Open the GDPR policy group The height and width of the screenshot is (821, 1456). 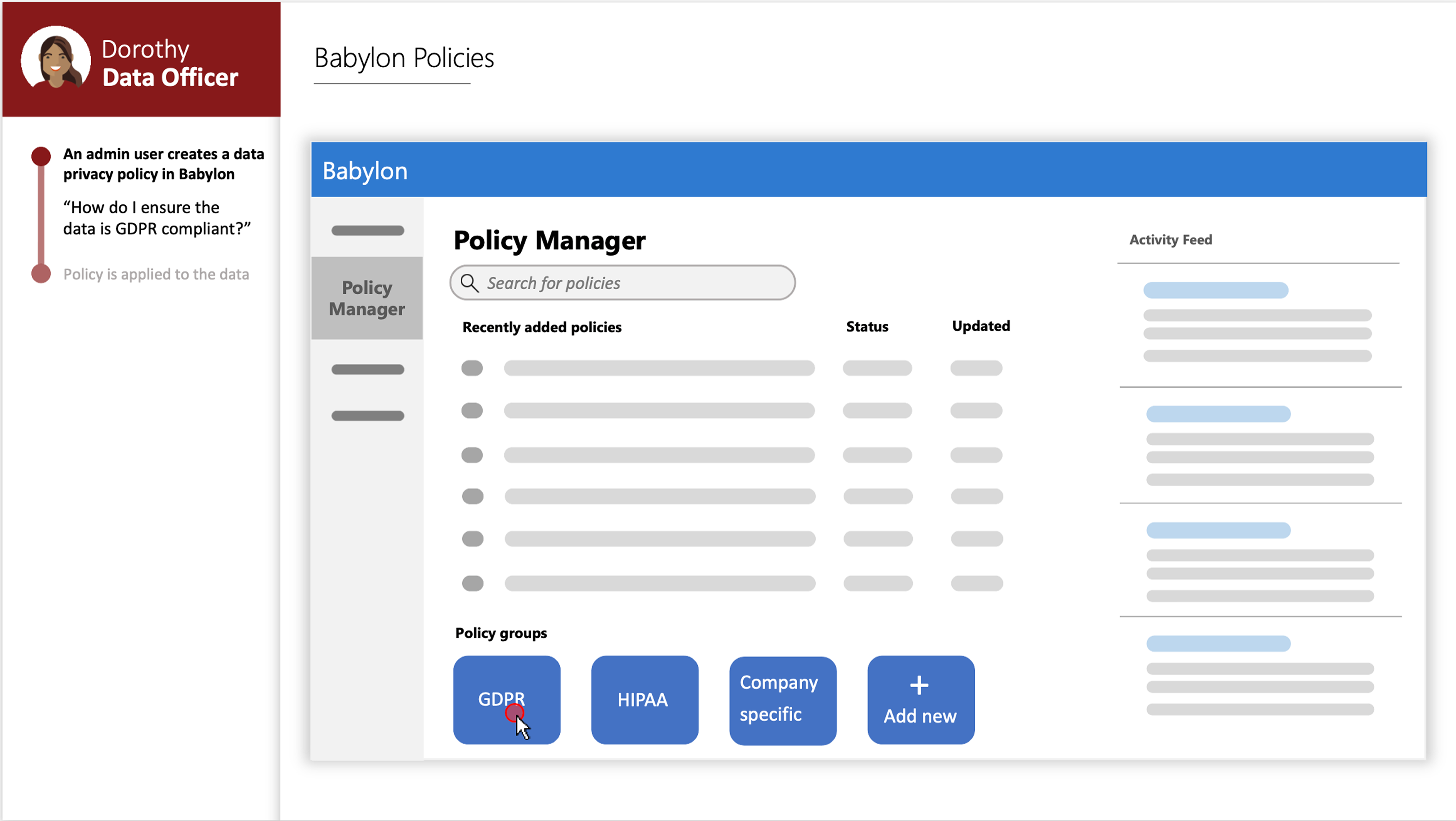[506, 699]
